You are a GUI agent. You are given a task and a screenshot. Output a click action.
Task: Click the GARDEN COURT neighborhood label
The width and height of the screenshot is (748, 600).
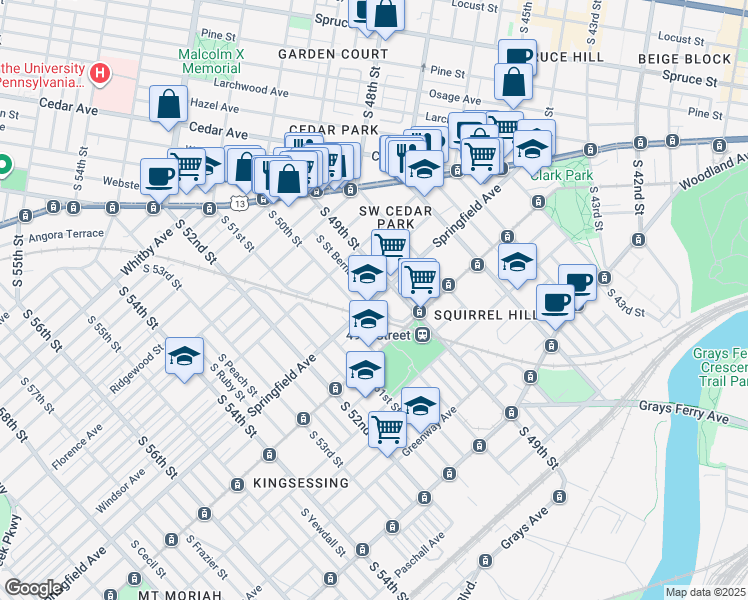pyautogui.click(x=333, y=54)
